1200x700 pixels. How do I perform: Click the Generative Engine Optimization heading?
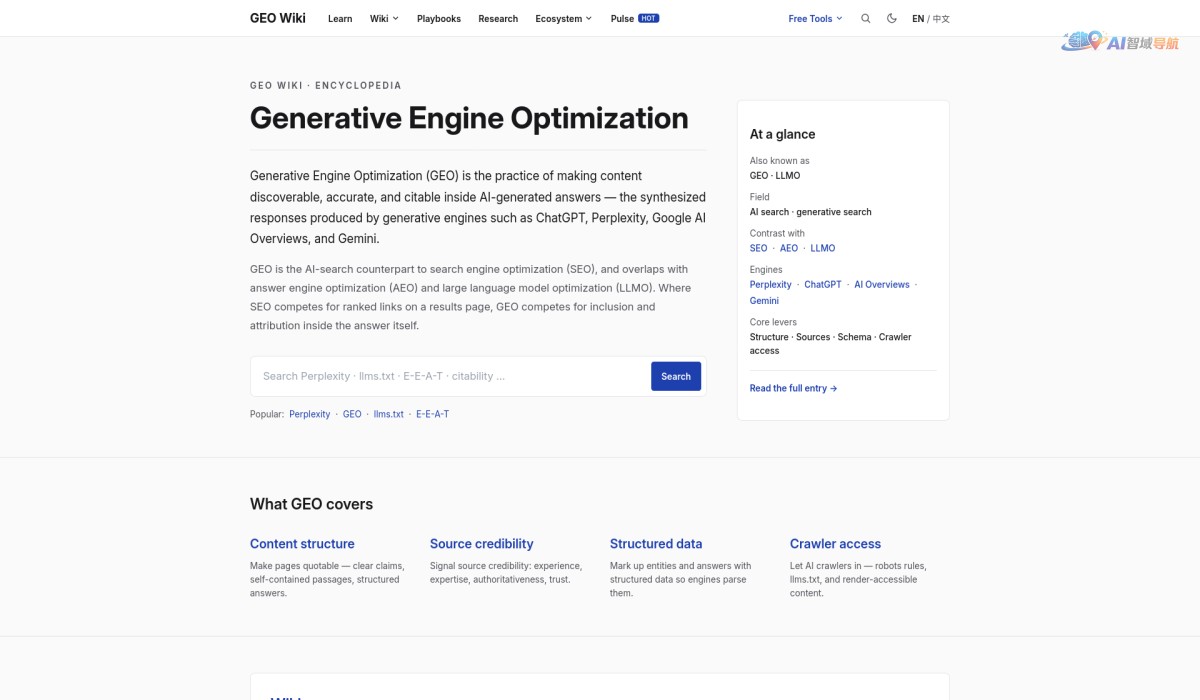[x=469, y=118]
